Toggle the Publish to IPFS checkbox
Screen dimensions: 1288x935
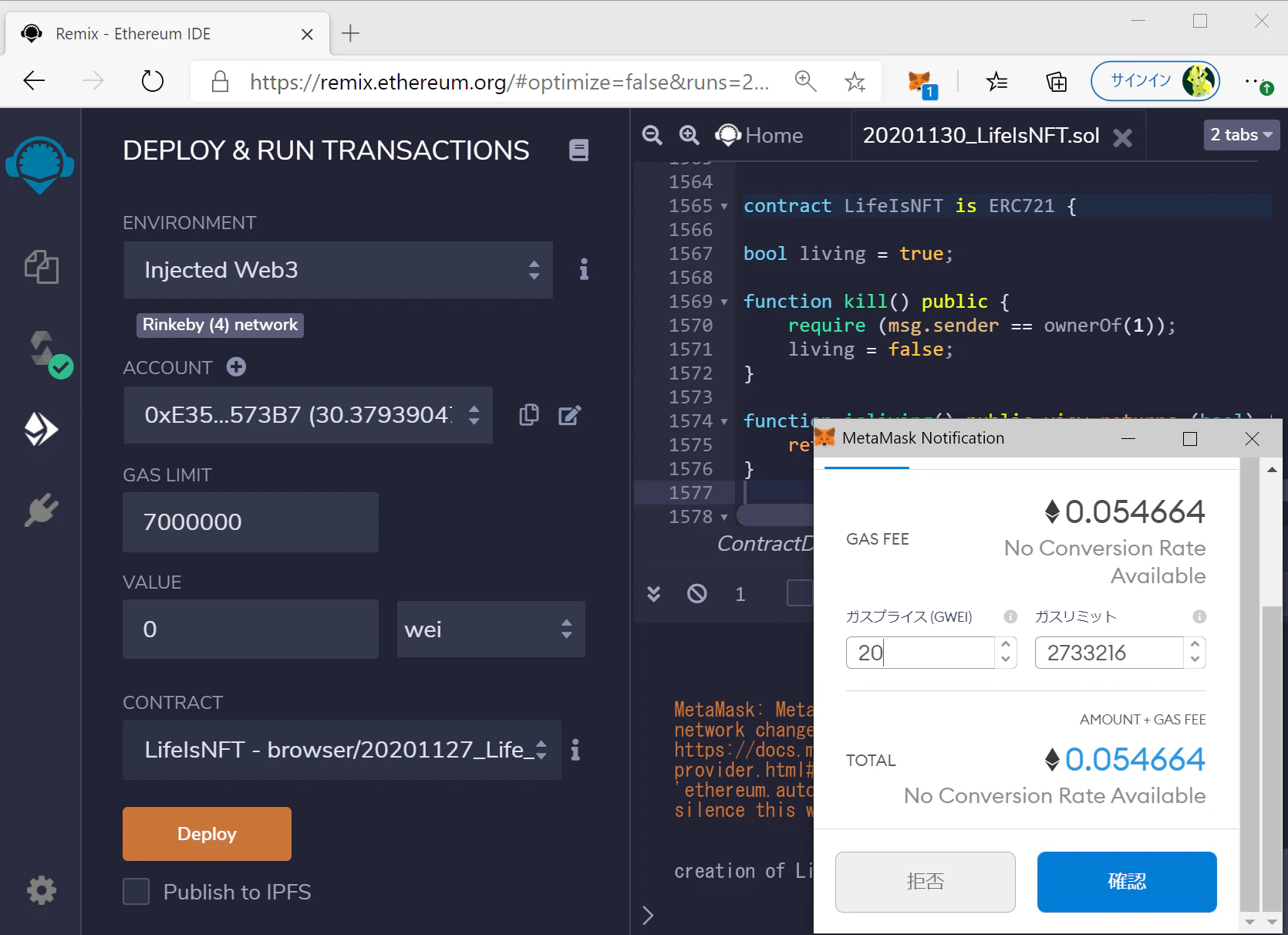tap(137, 892)
